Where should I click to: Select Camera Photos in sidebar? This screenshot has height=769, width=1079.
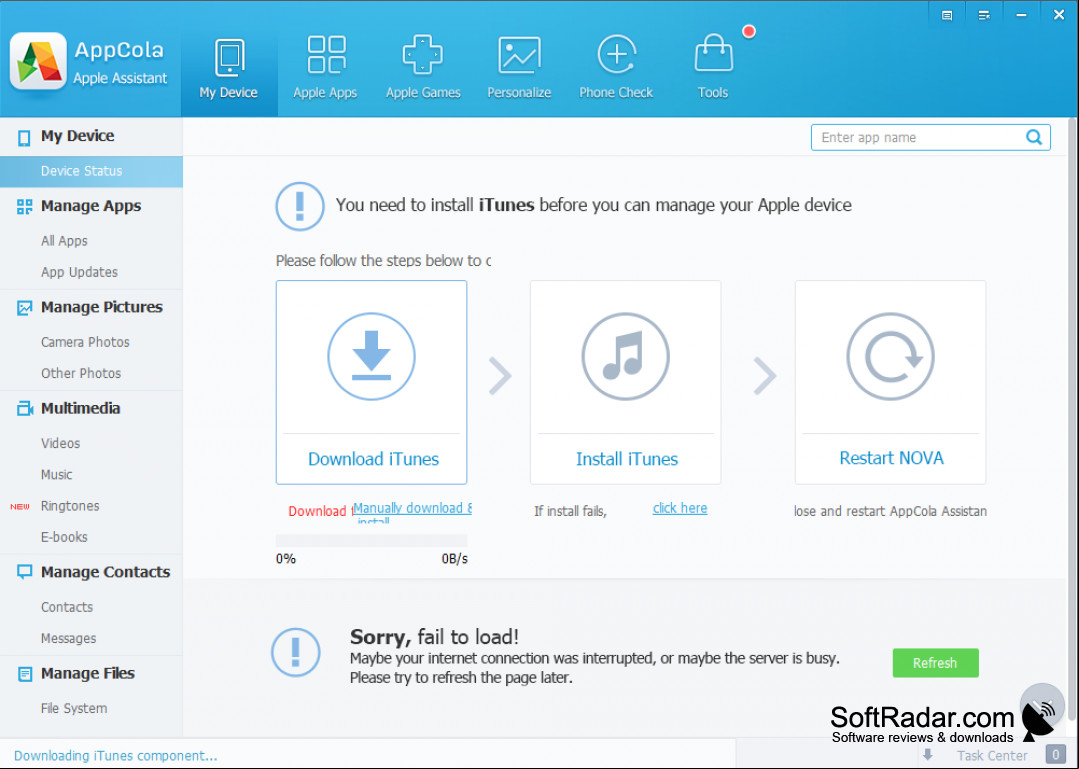(x=85, y=342)
